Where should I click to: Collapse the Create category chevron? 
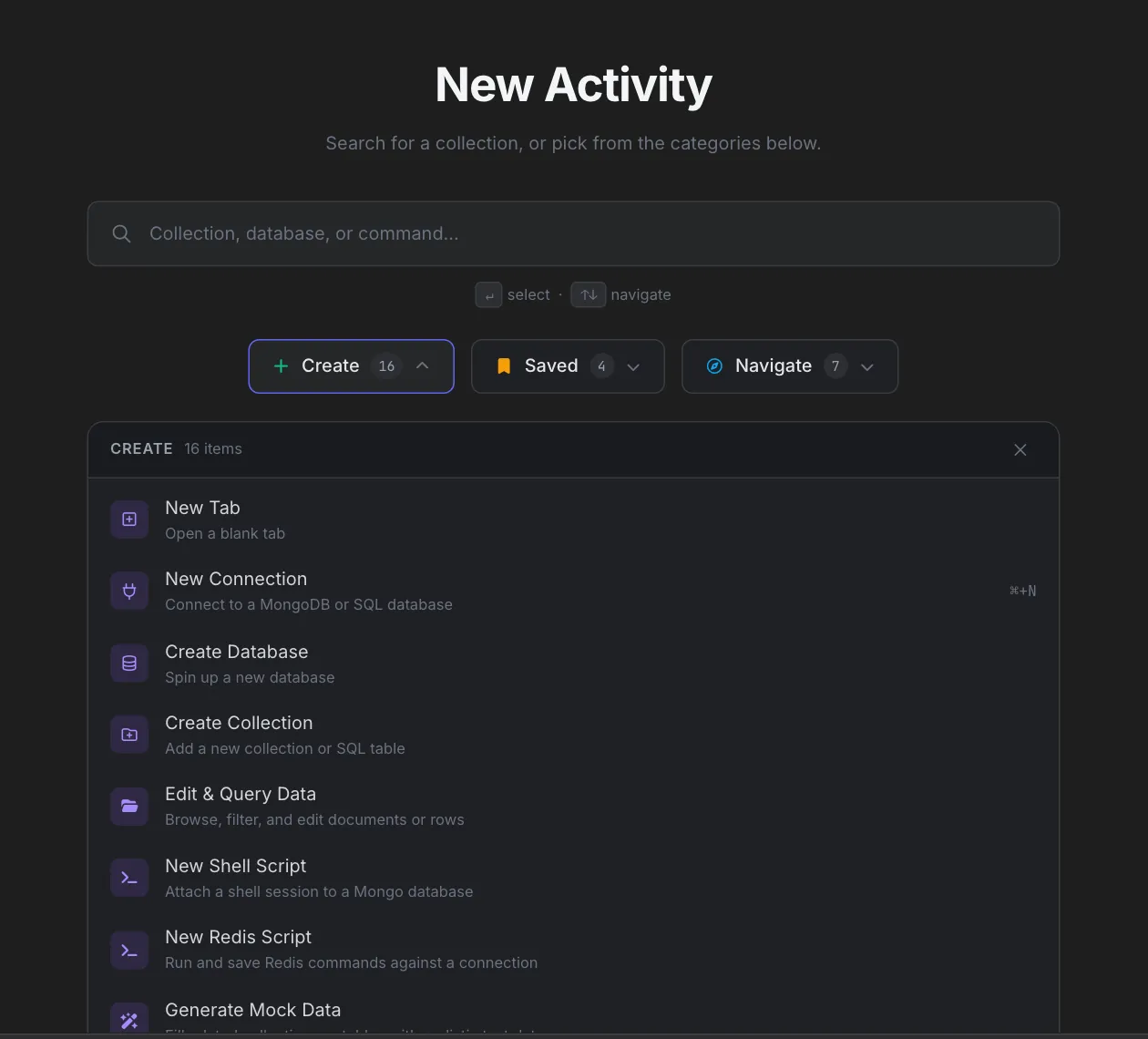coord(423,365)
